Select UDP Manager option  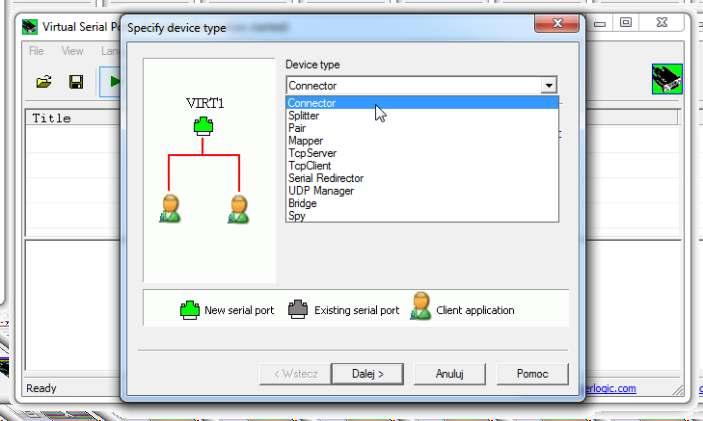pos(422,191)
